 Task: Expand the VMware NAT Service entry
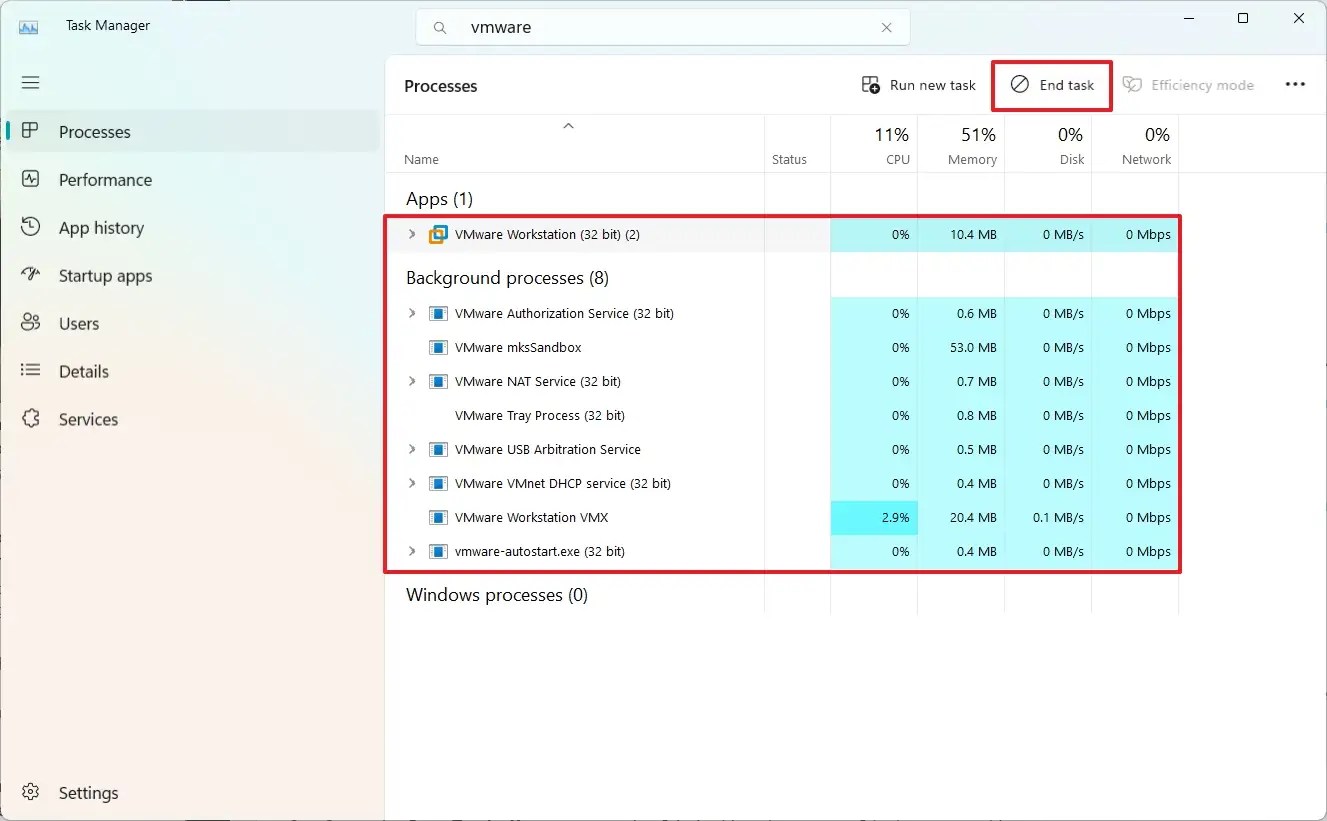[x=412, y=381]
